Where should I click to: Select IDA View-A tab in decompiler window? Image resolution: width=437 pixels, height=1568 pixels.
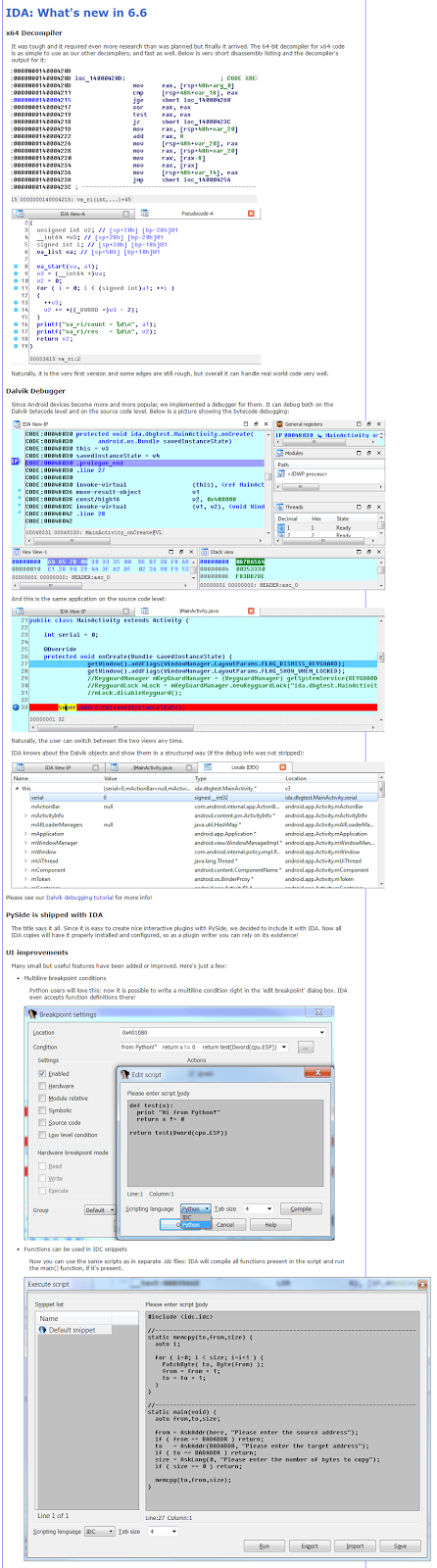[x=73, y=213]
